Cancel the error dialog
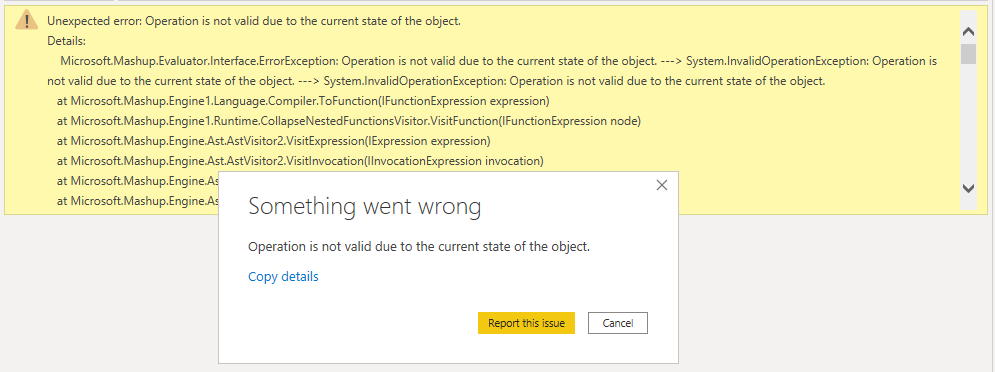The height and width of the screenshot is (372, 995). (617, 323)
